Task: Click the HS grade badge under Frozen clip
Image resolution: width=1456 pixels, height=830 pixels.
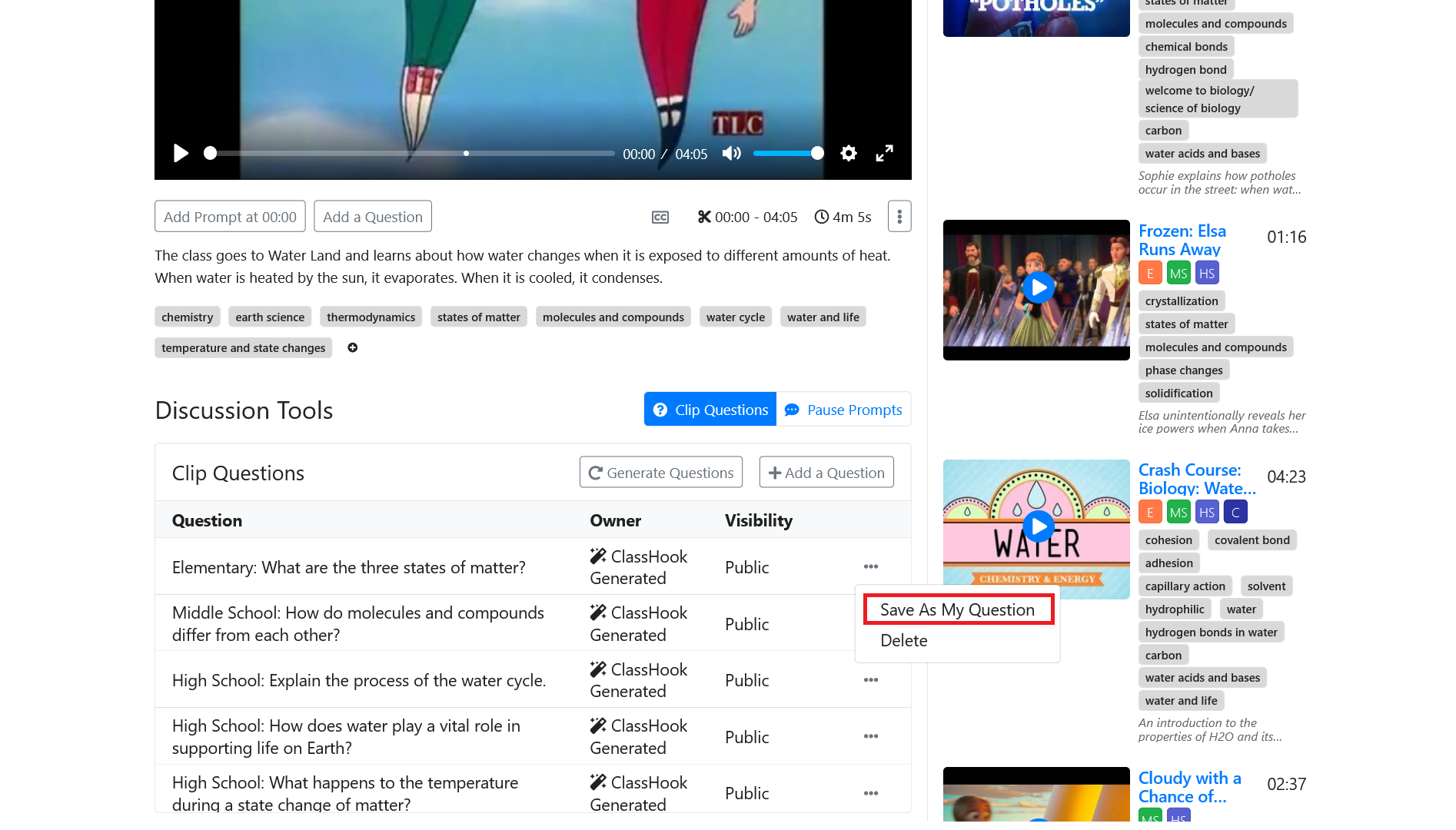Action: click(x=1207, y=273)
